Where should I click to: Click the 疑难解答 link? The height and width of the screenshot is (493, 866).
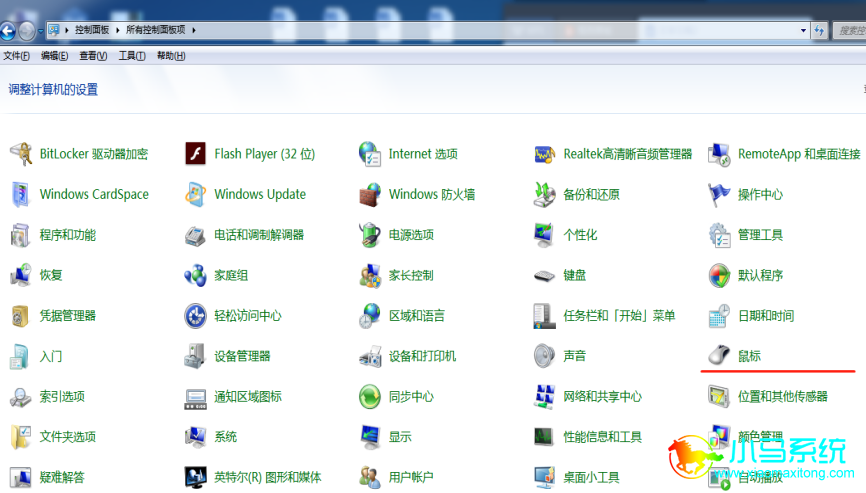(62, 477)
